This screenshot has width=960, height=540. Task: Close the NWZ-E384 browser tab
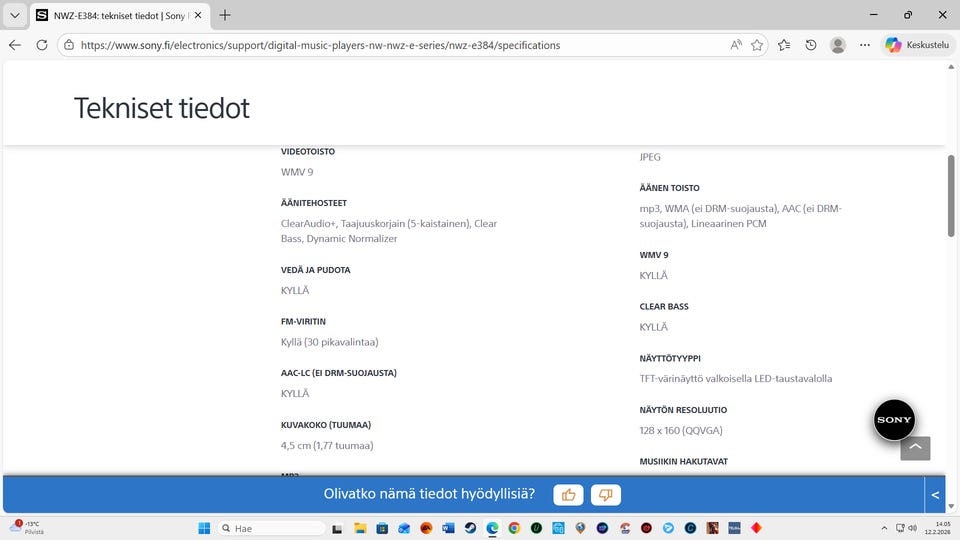(x=198, y=15)
